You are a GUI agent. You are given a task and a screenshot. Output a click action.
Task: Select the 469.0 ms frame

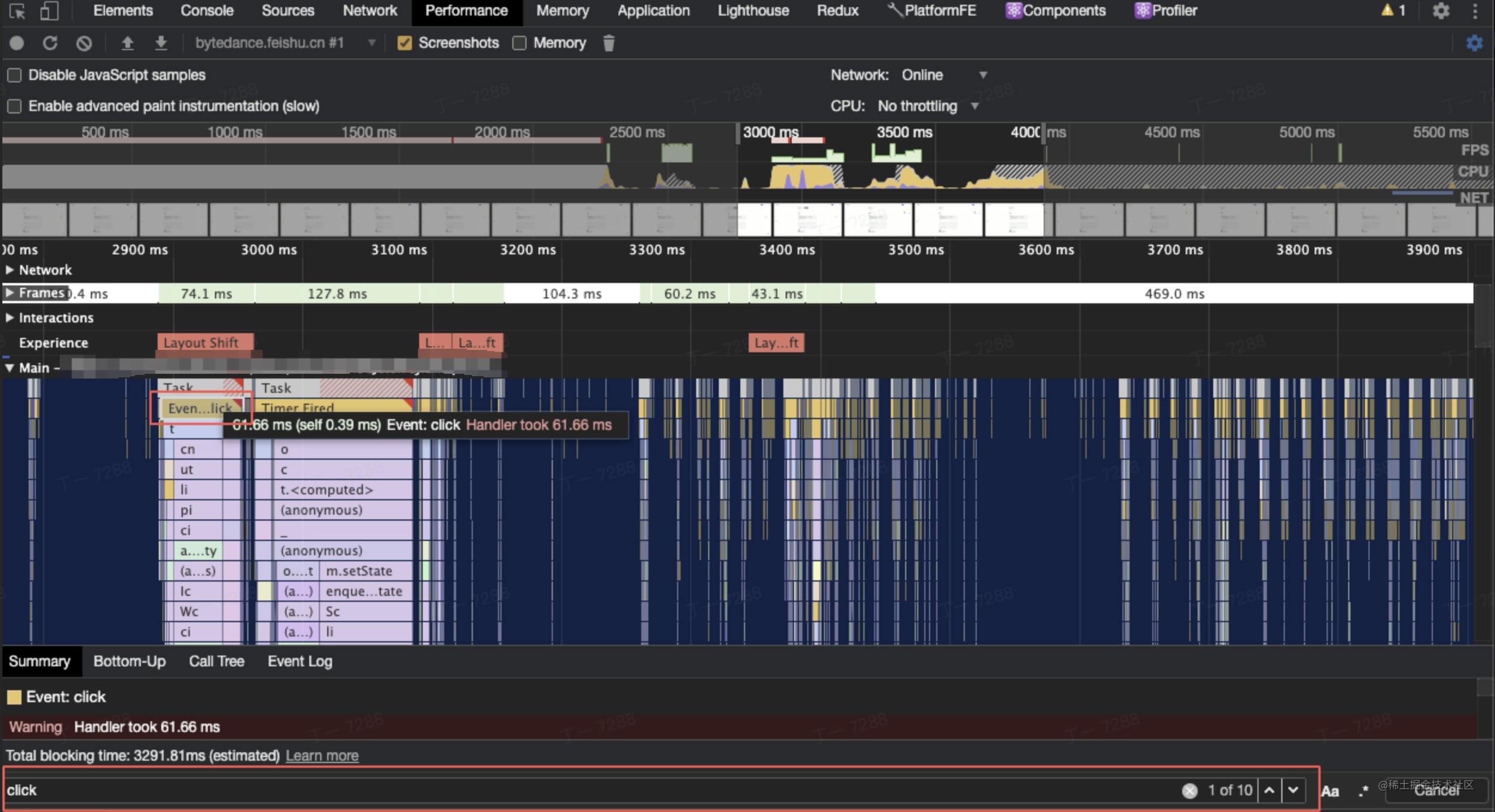click(x=1174, y=294)
